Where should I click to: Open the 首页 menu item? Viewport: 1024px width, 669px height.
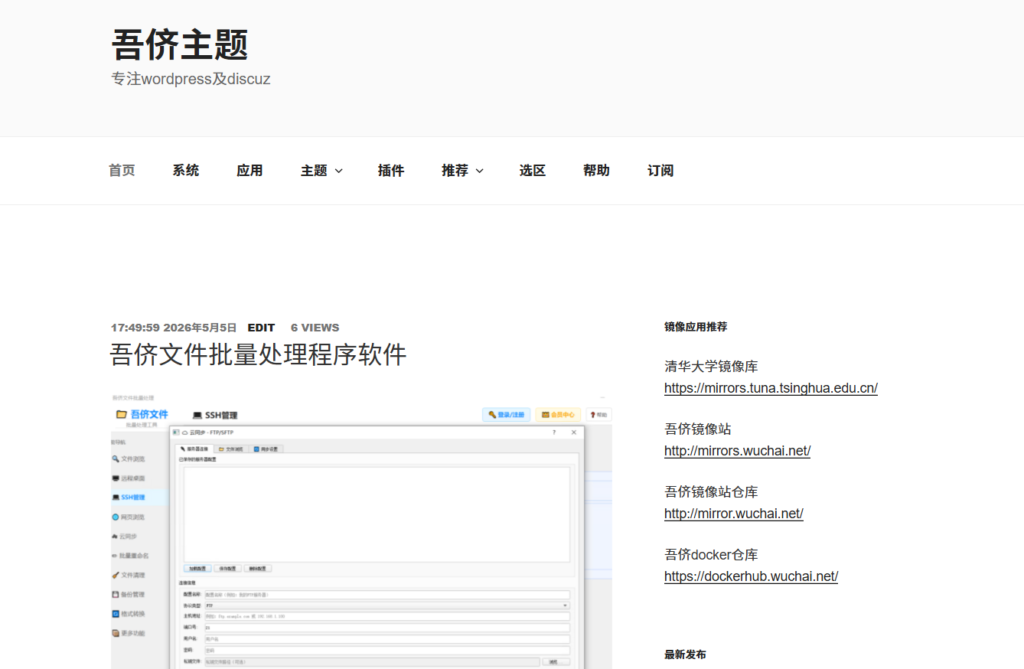(121, 171)
